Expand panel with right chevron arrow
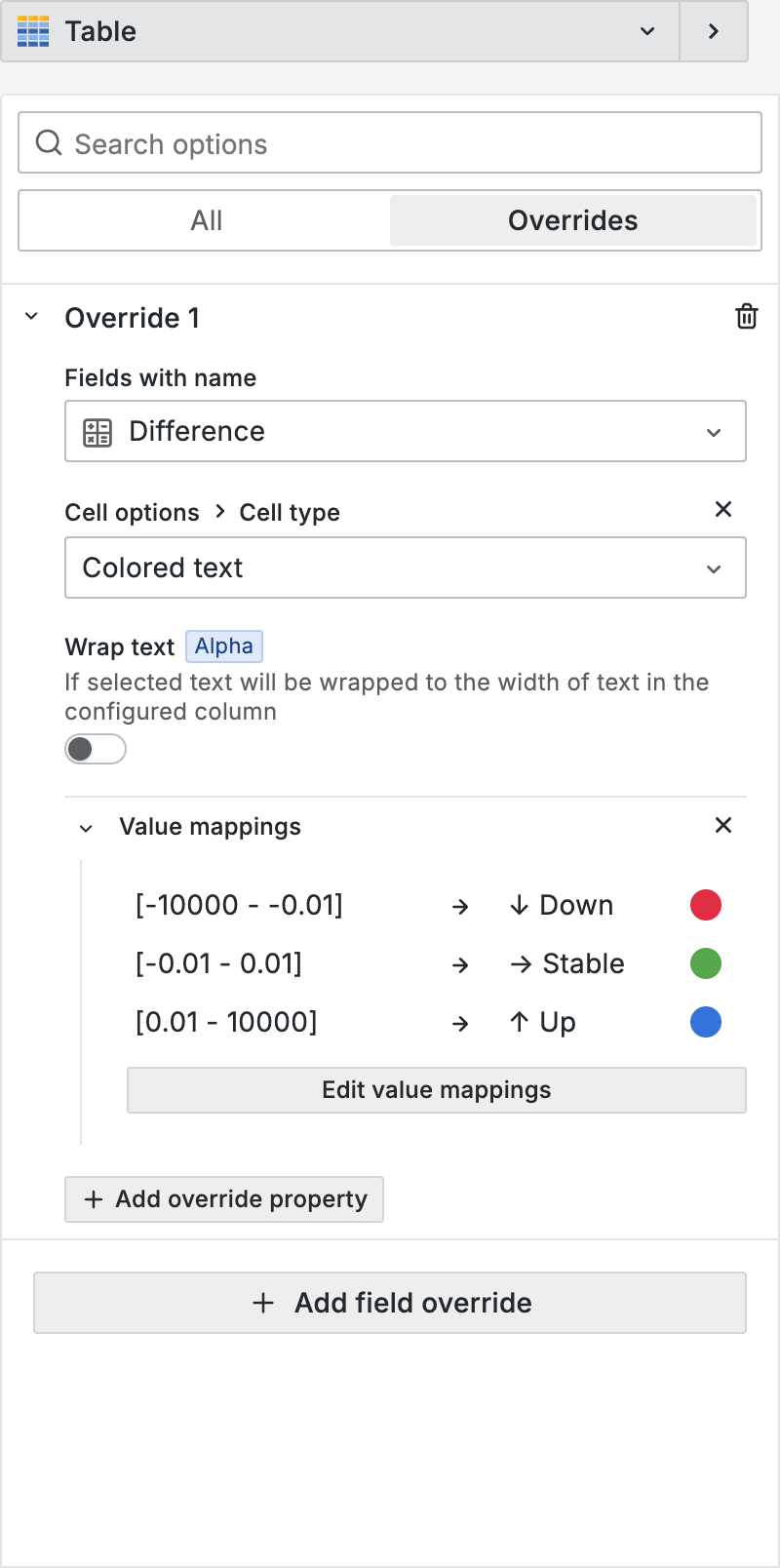 714,31
